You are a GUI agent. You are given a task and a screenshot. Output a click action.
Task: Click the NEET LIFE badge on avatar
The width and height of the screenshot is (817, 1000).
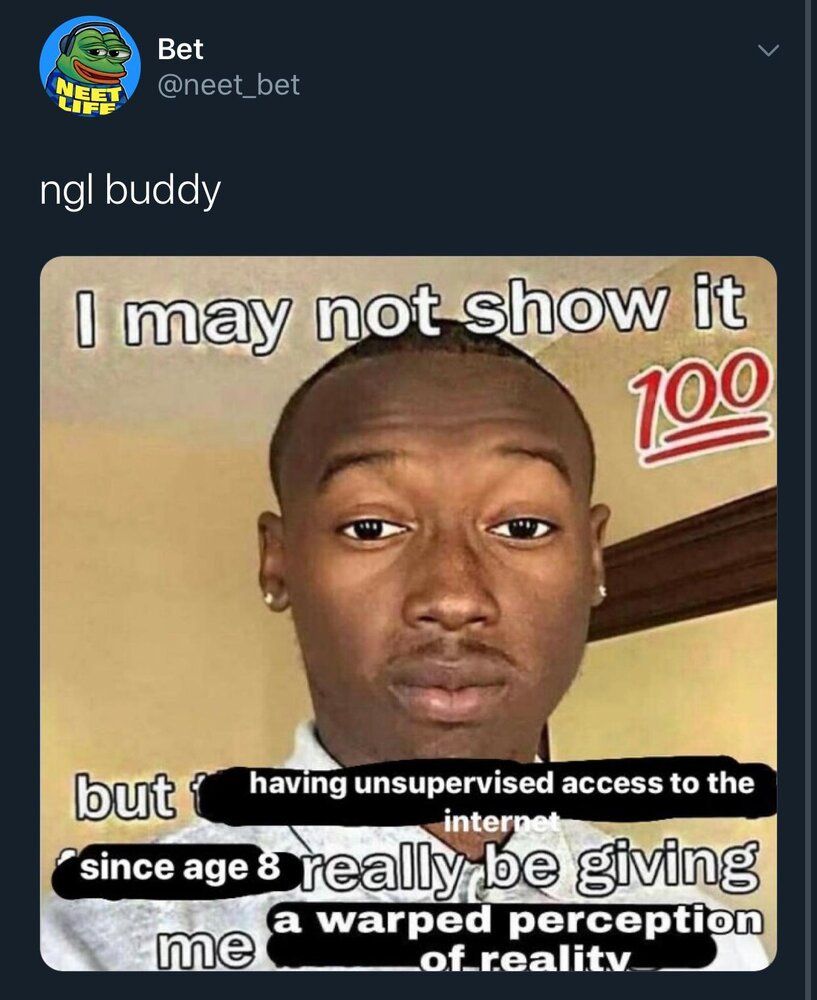click(x=87, y=98)
